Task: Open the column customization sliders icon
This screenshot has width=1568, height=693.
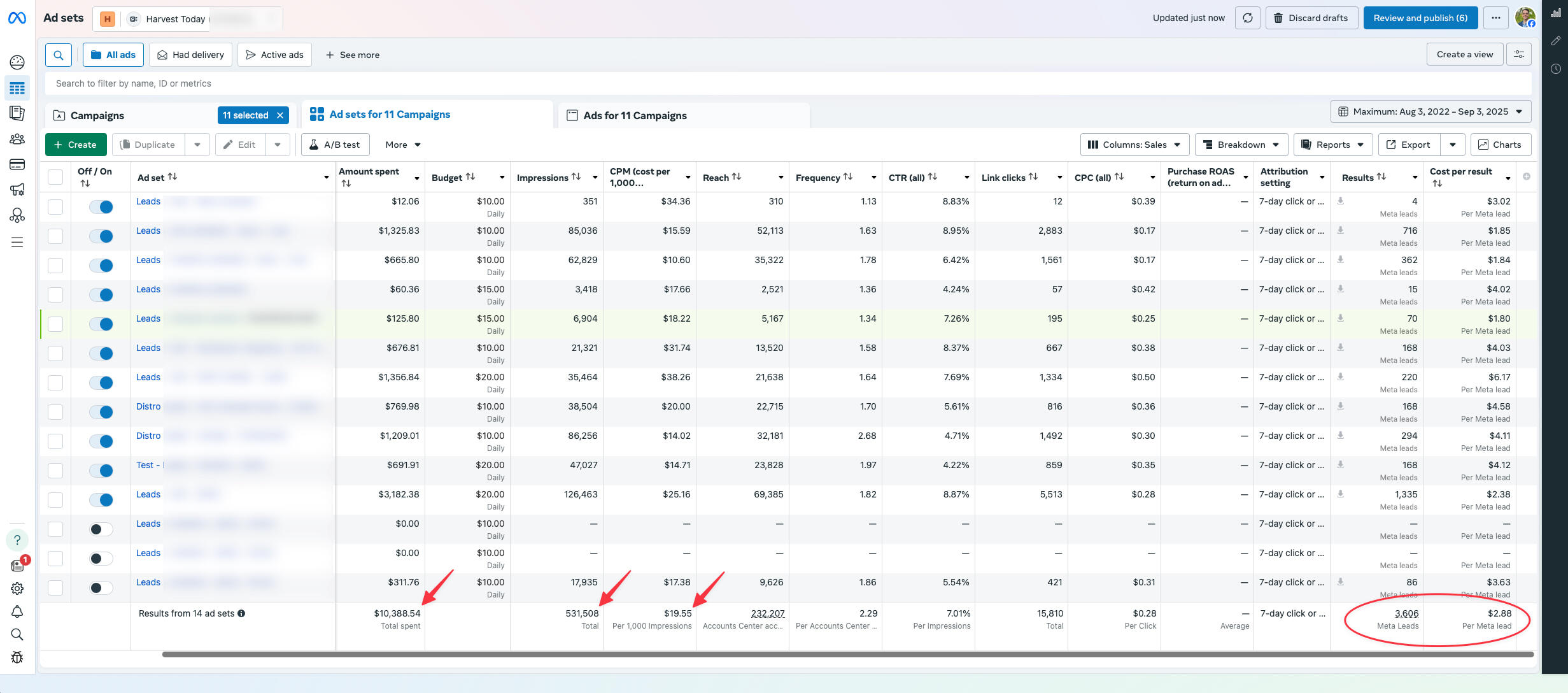Action: [1519, 54]
